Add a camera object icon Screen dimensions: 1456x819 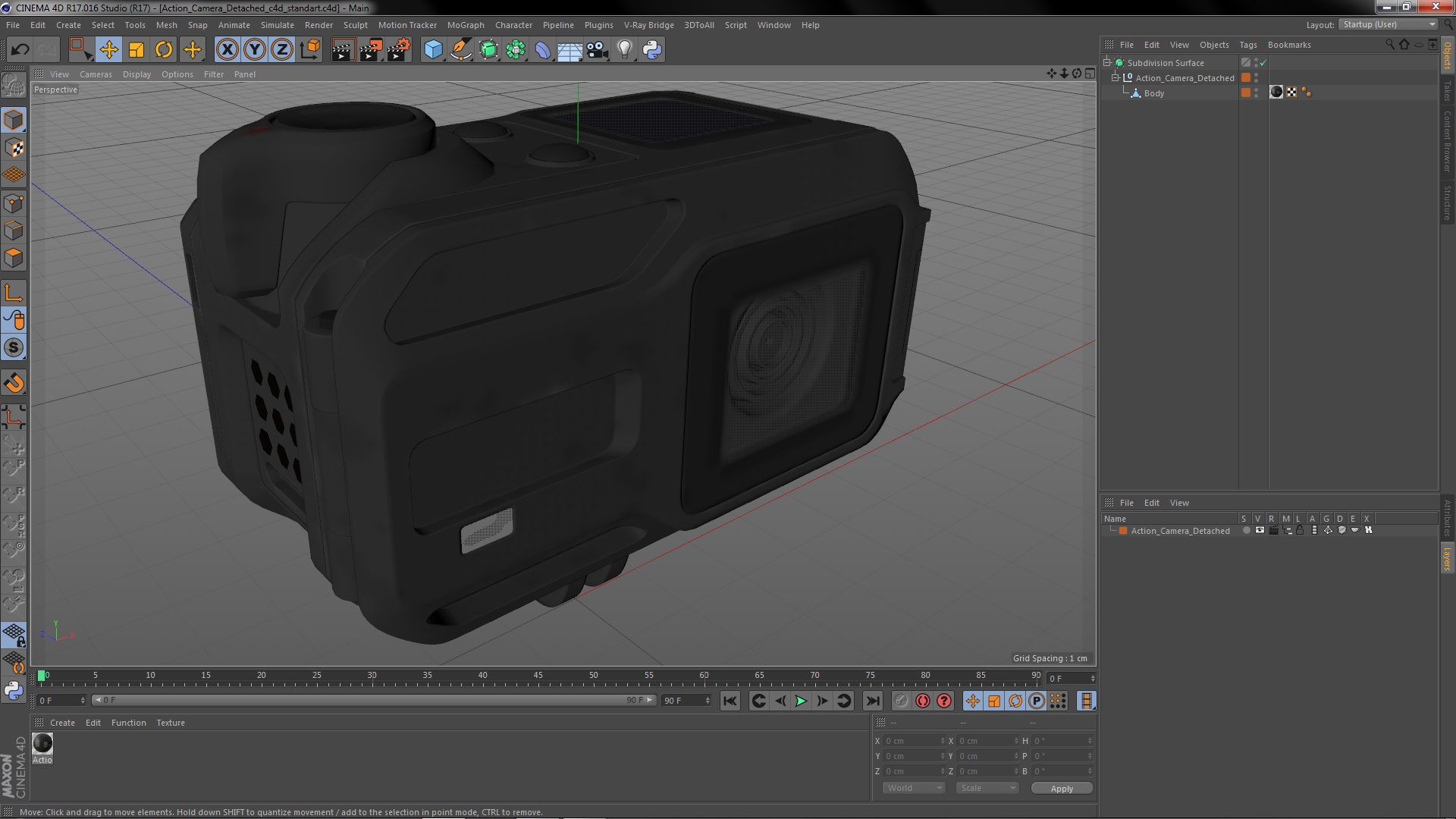coord(597,50)
